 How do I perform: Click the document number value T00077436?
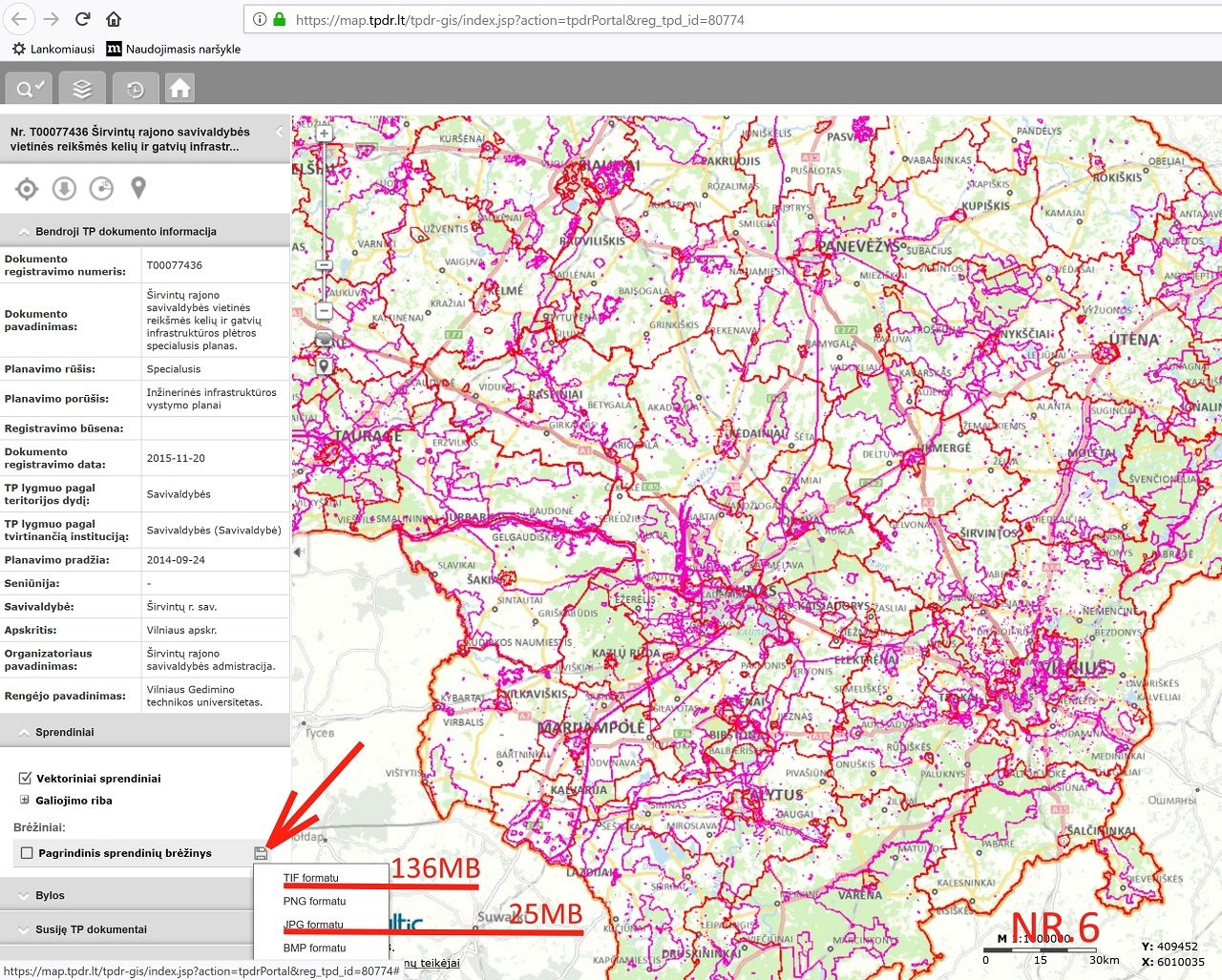click(x=175, y=265)
